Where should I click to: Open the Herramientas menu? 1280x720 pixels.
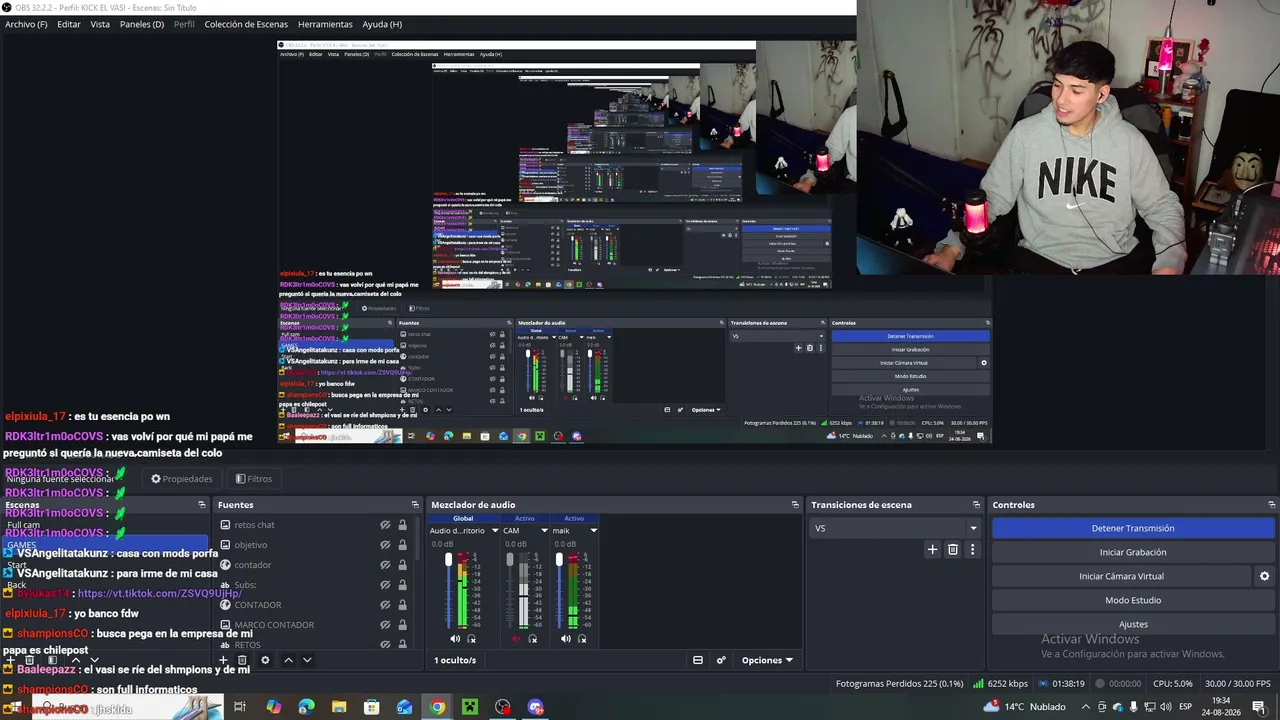(x=325, y=24)
